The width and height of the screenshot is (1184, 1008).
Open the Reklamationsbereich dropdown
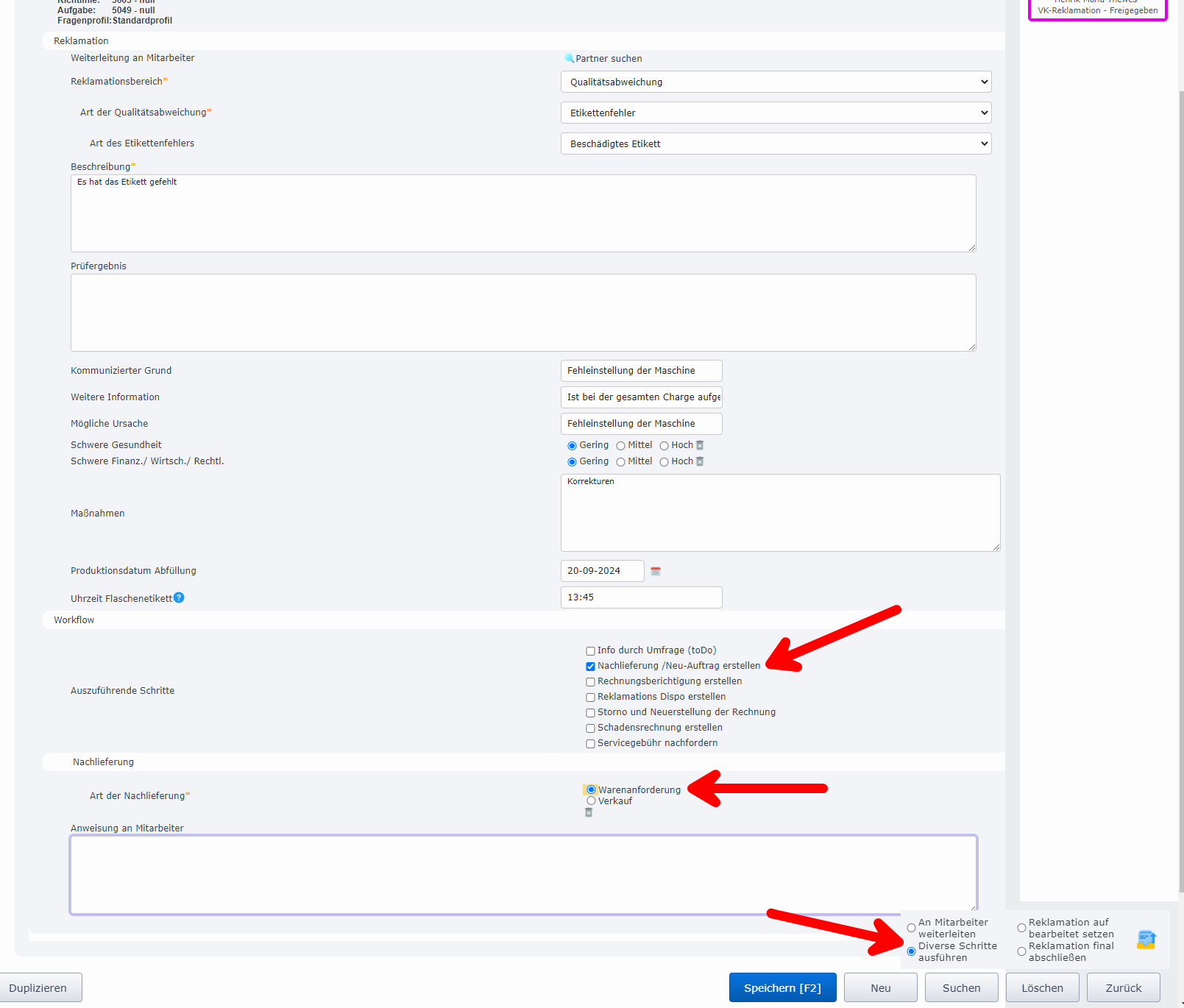click(x=776, y=82)
